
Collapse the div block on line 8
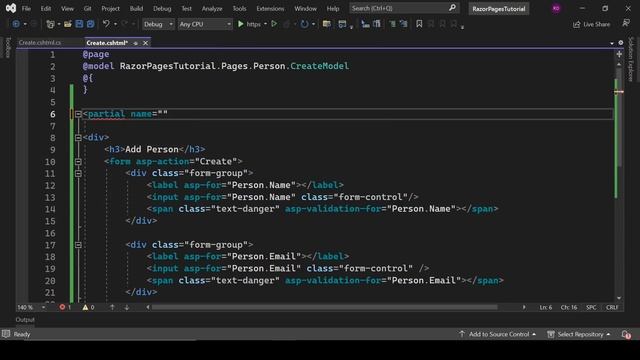click(x=78, y=138)
